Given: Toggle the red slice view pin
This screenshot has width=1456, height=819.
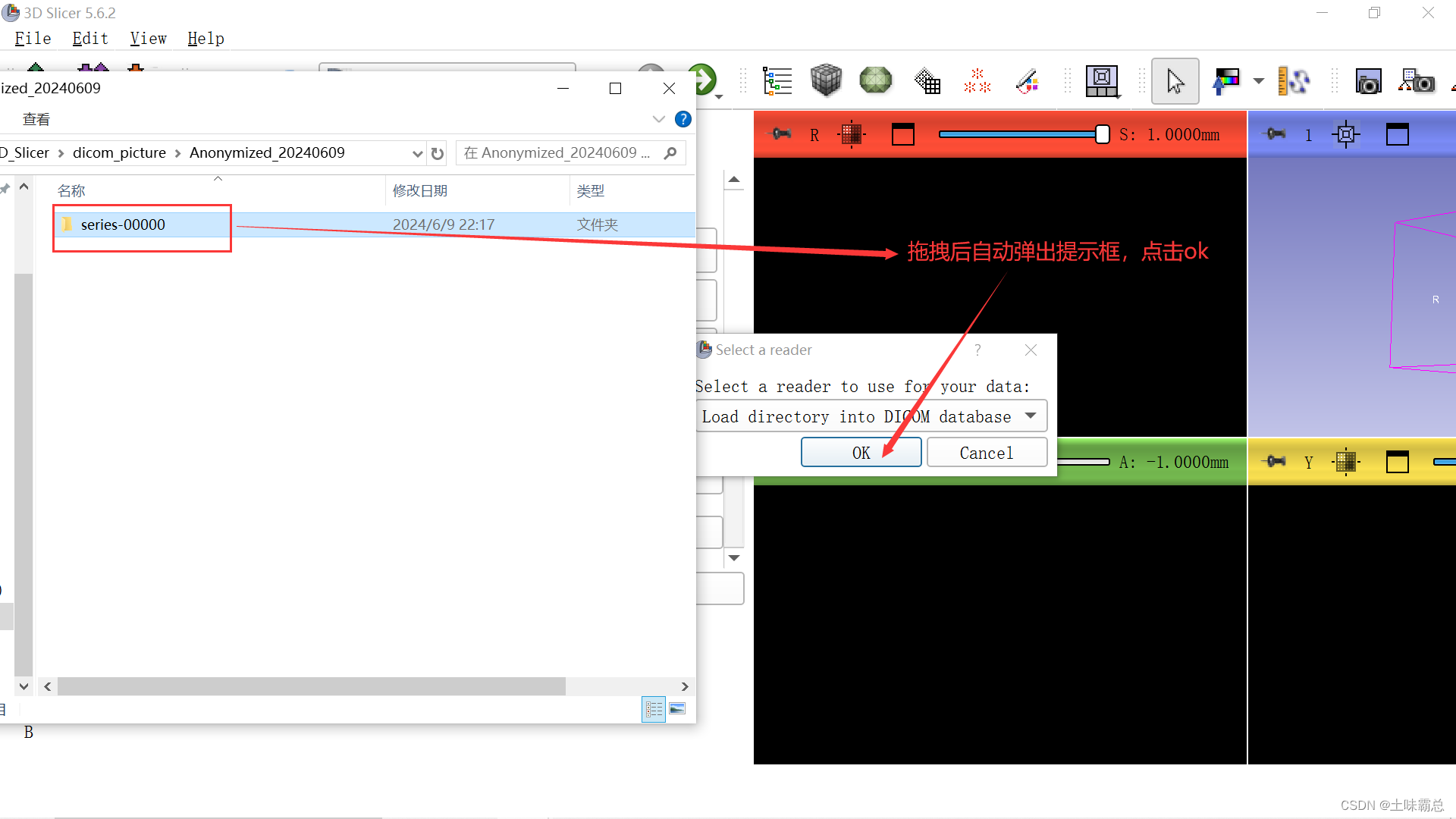Looking at the screenshot, I should 781,134.
